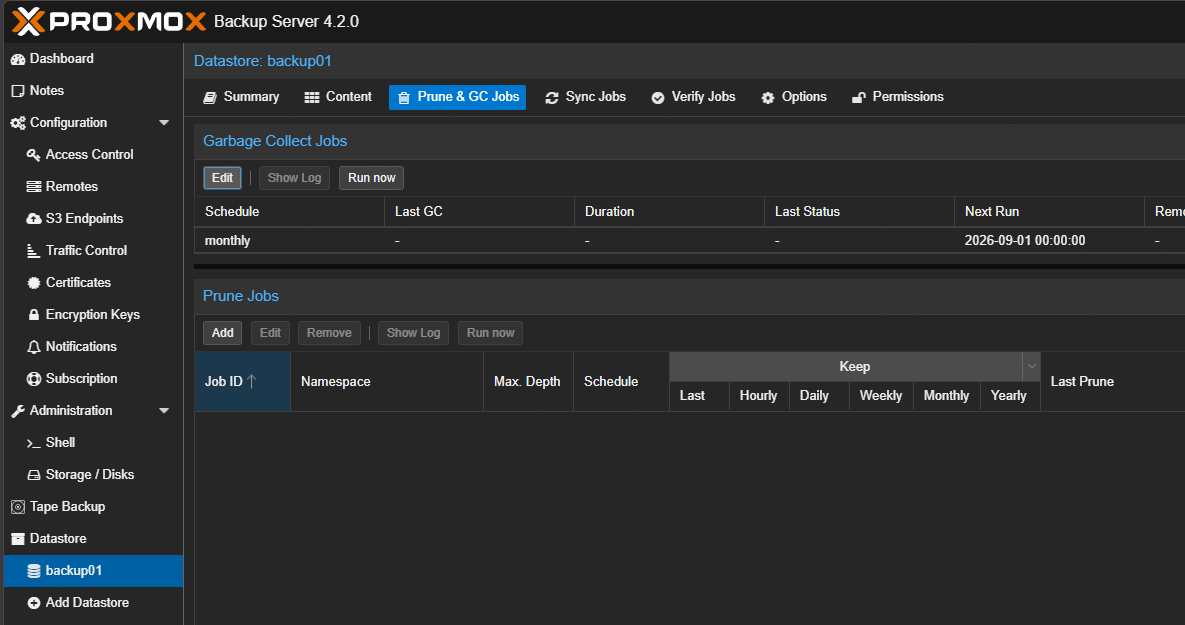
Task: Click Run now in Prune Jobs
Action: [490, 333]
